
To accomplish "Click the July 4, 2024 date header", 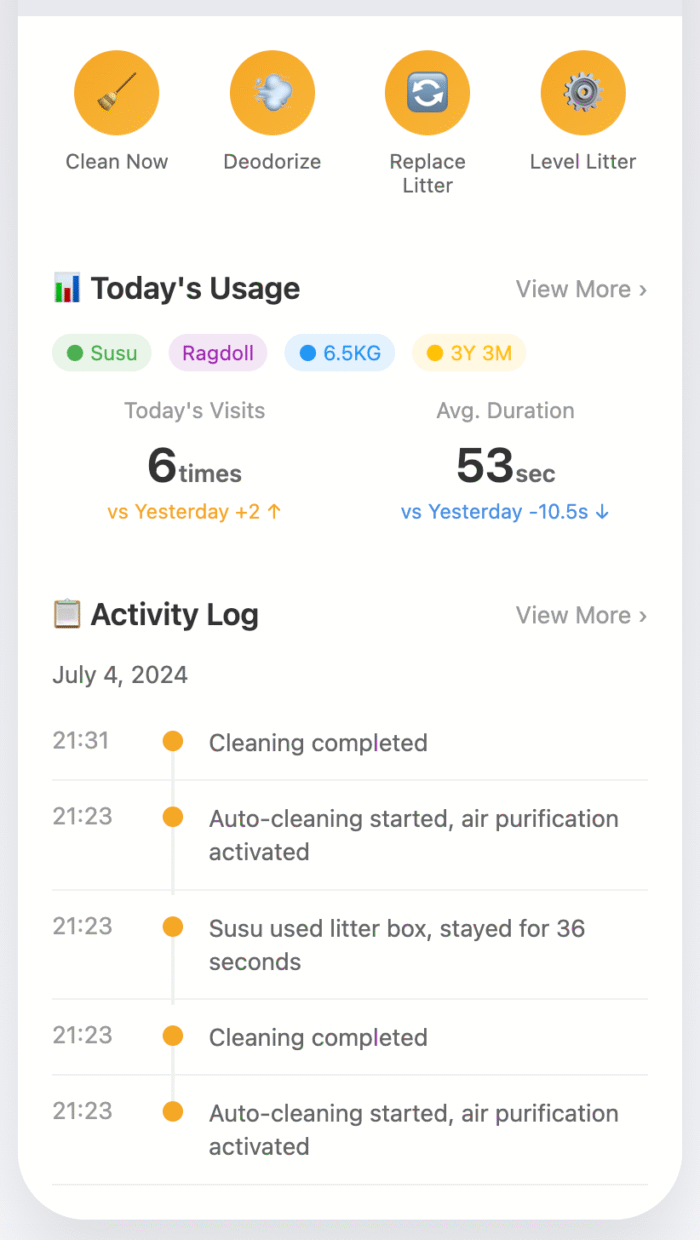I will 120,675.
